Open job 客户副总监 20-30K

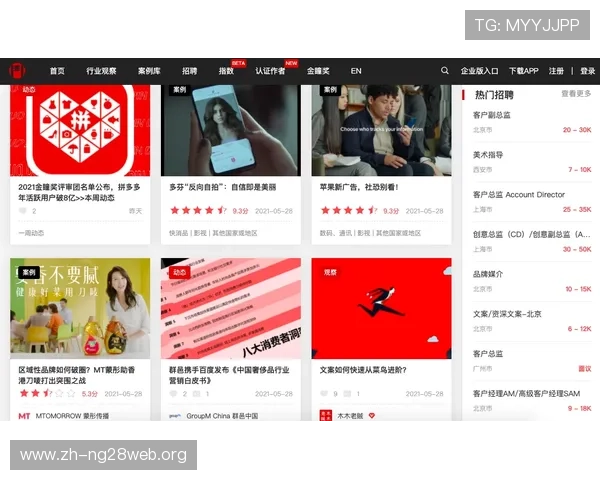532,122
